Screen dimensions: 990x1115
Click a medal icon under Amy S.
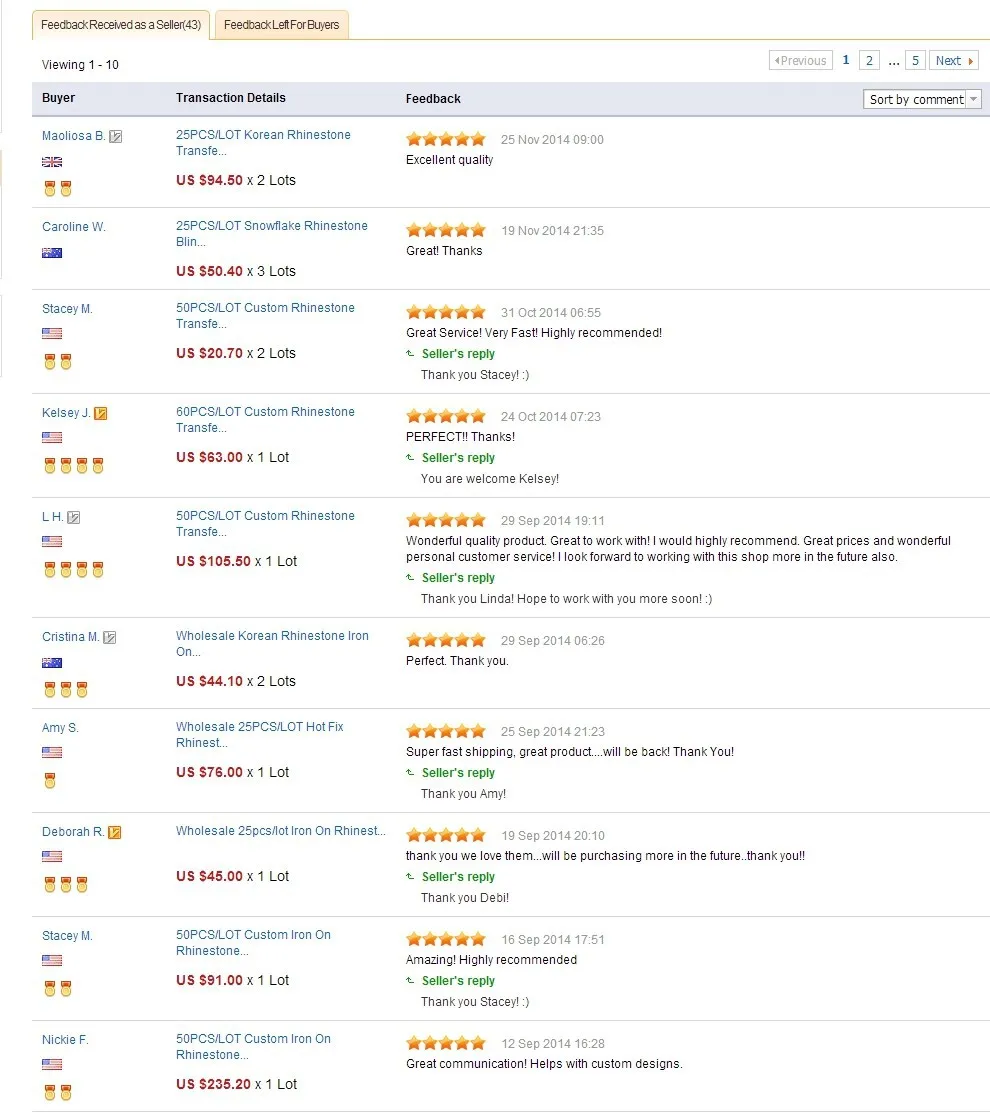(x=49, y=780)
